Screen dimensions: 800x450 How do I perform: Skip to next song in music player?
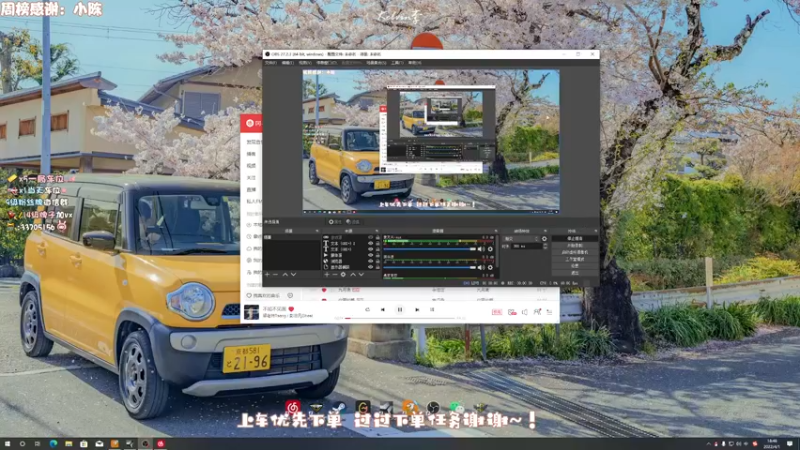tap(417, 310)
